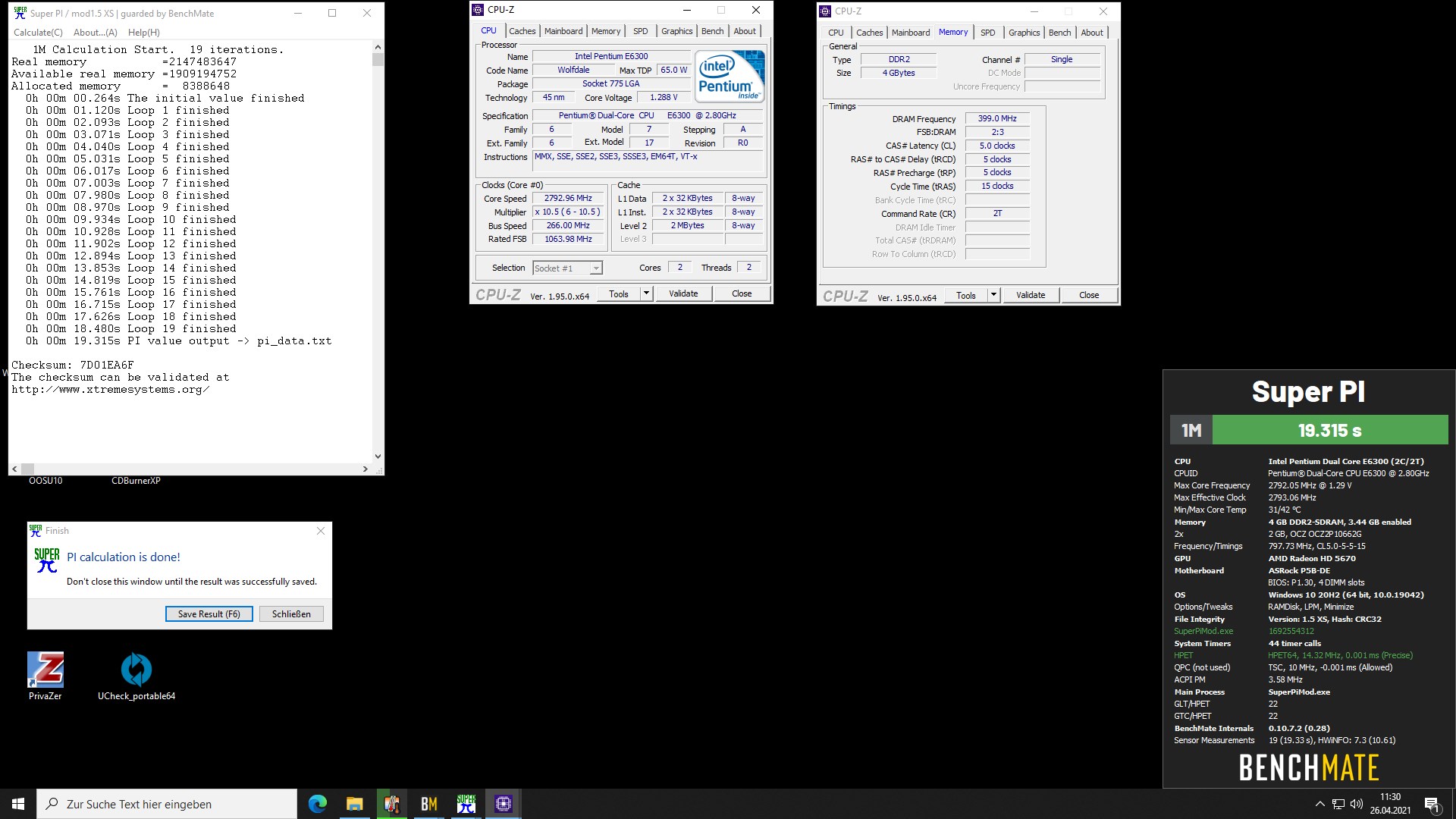Click multiplier field x 10.5 in CPU-Z
The image size is (1456, 819).
(567, 212)
